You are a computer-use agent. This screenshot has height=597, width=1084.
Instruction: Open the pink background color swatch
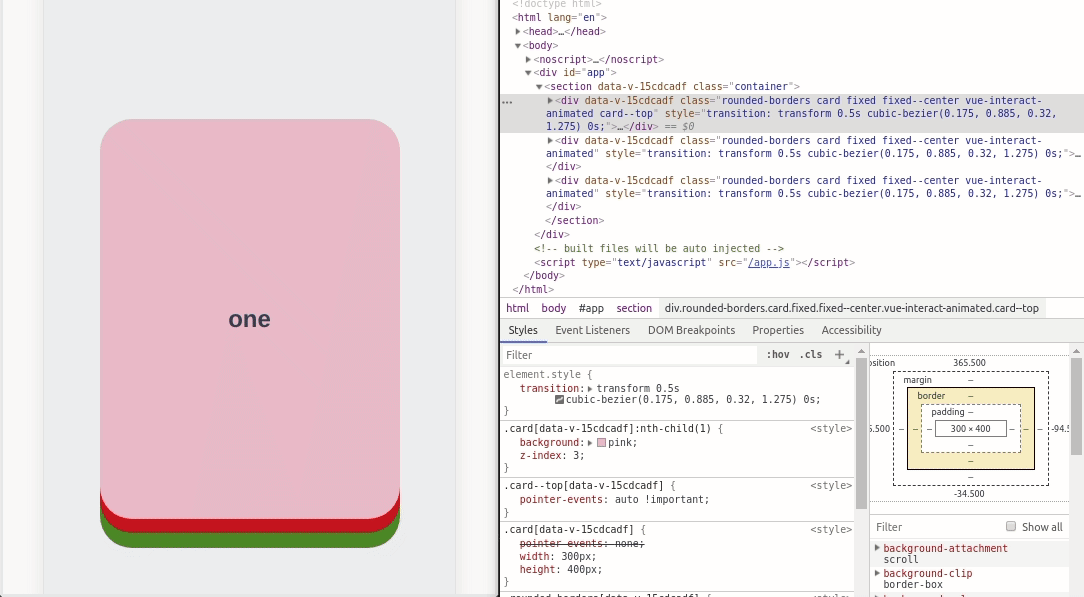(601, 442)
